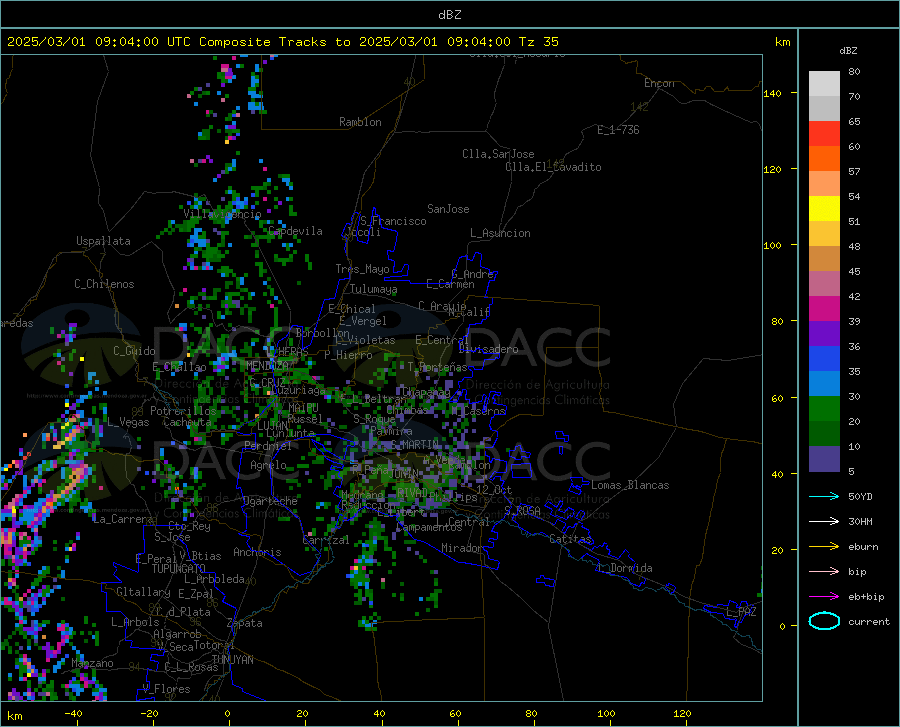Screen dimensions: 900x727
Task: Click the 'Capdevila' map label
Action: click(295, 231)
